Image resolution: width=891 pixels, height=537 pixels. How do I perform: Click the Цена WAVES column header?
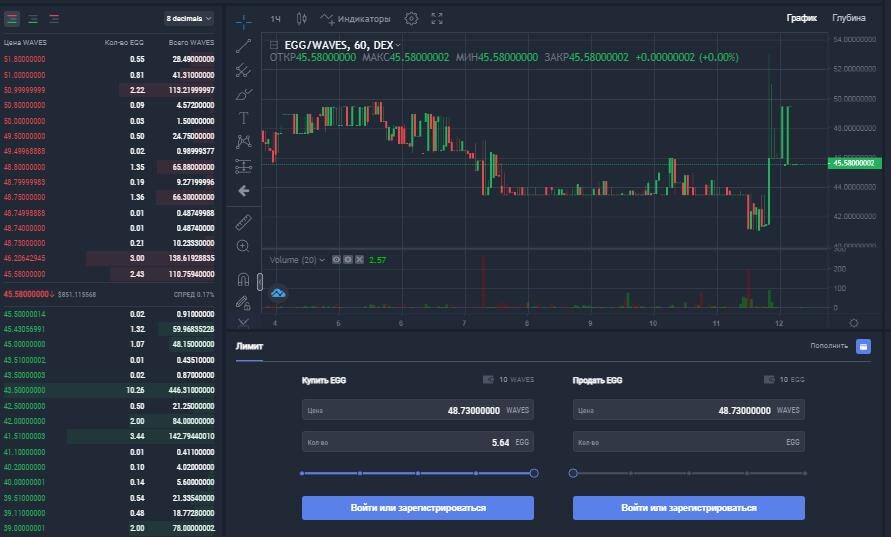click(x=25, y=43)
